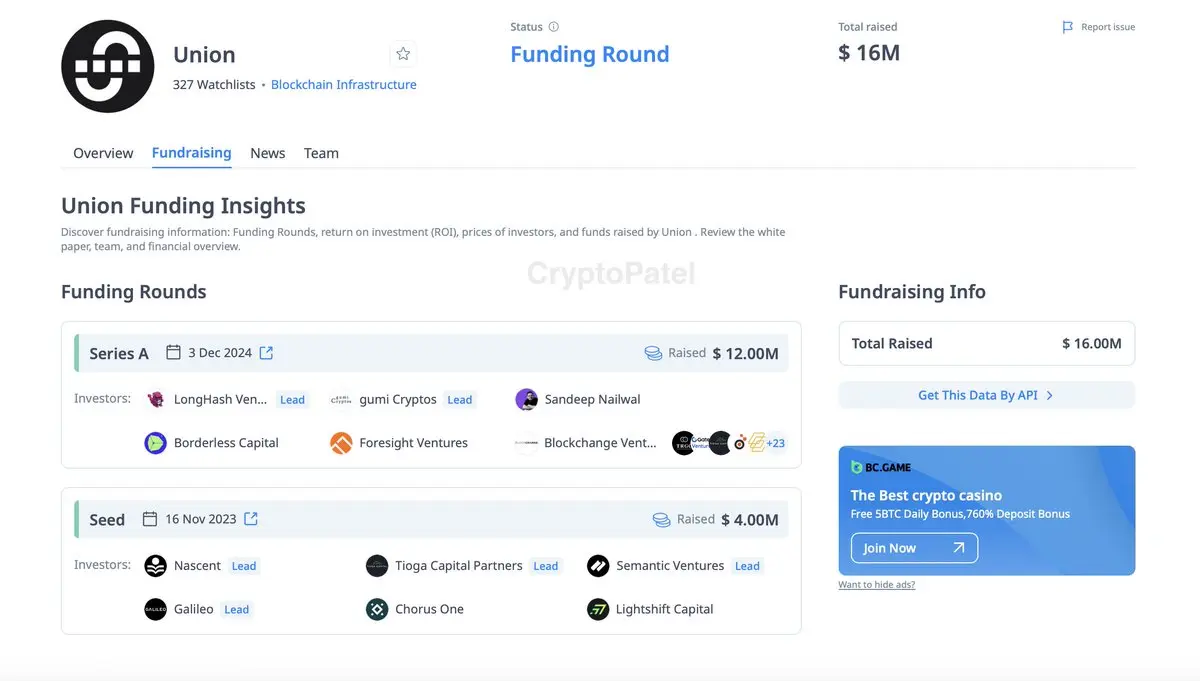This screenshot has width=1200, height=681.
Task: Click Get This Data By API
Action: (x=986, y=395)
